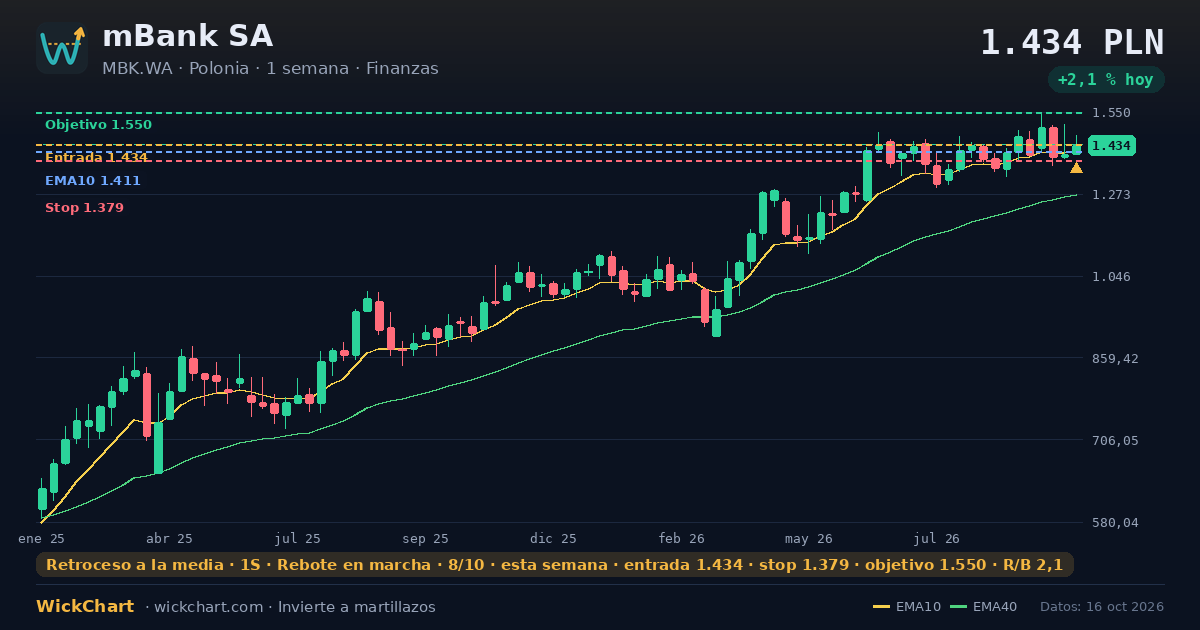The width and height of the screenshot is (1200, 630).
Task: Select the "mBank SA" title
Action: (x=187, y=36)
